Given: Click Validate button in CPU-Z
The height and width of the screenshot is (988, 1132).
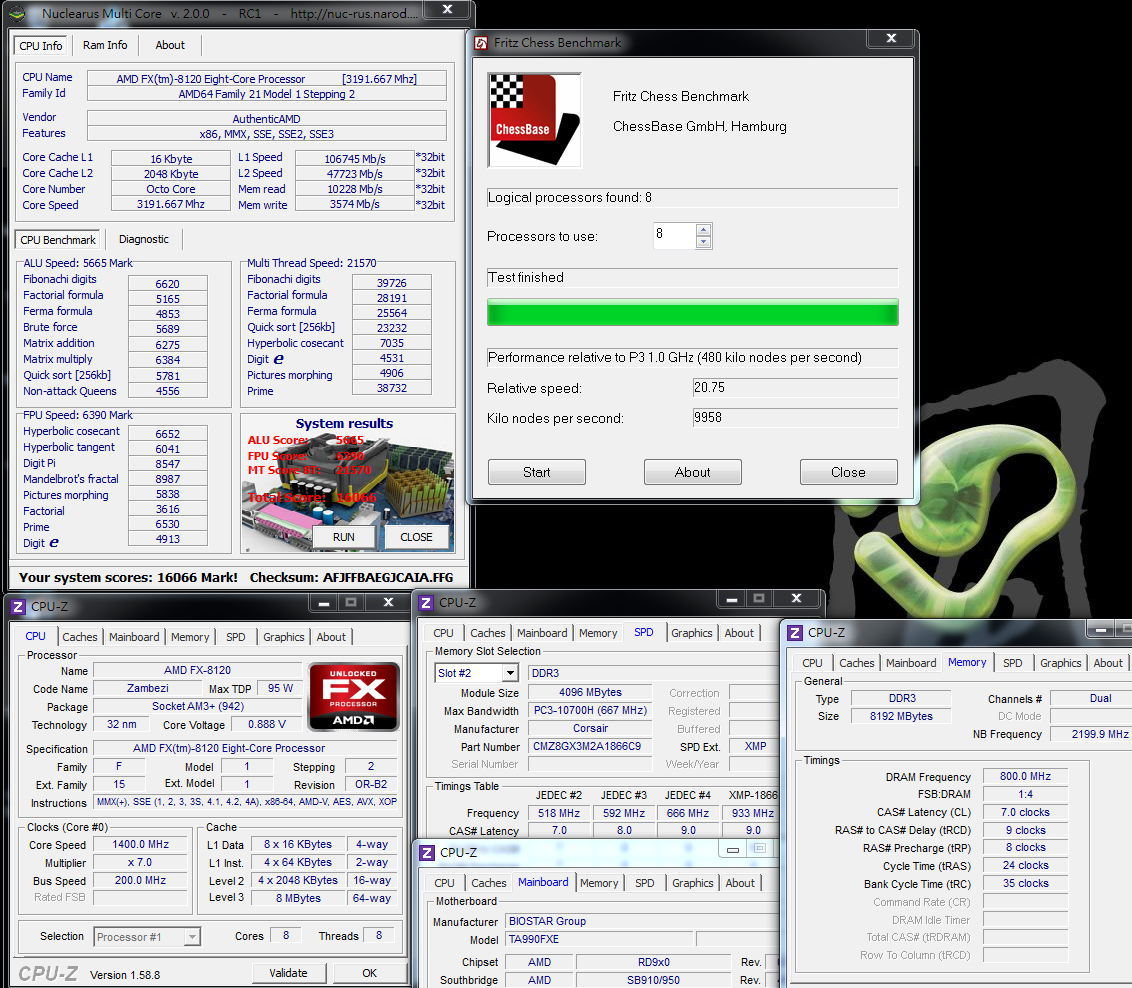Looking at the screenshot, I should point(289,973).
